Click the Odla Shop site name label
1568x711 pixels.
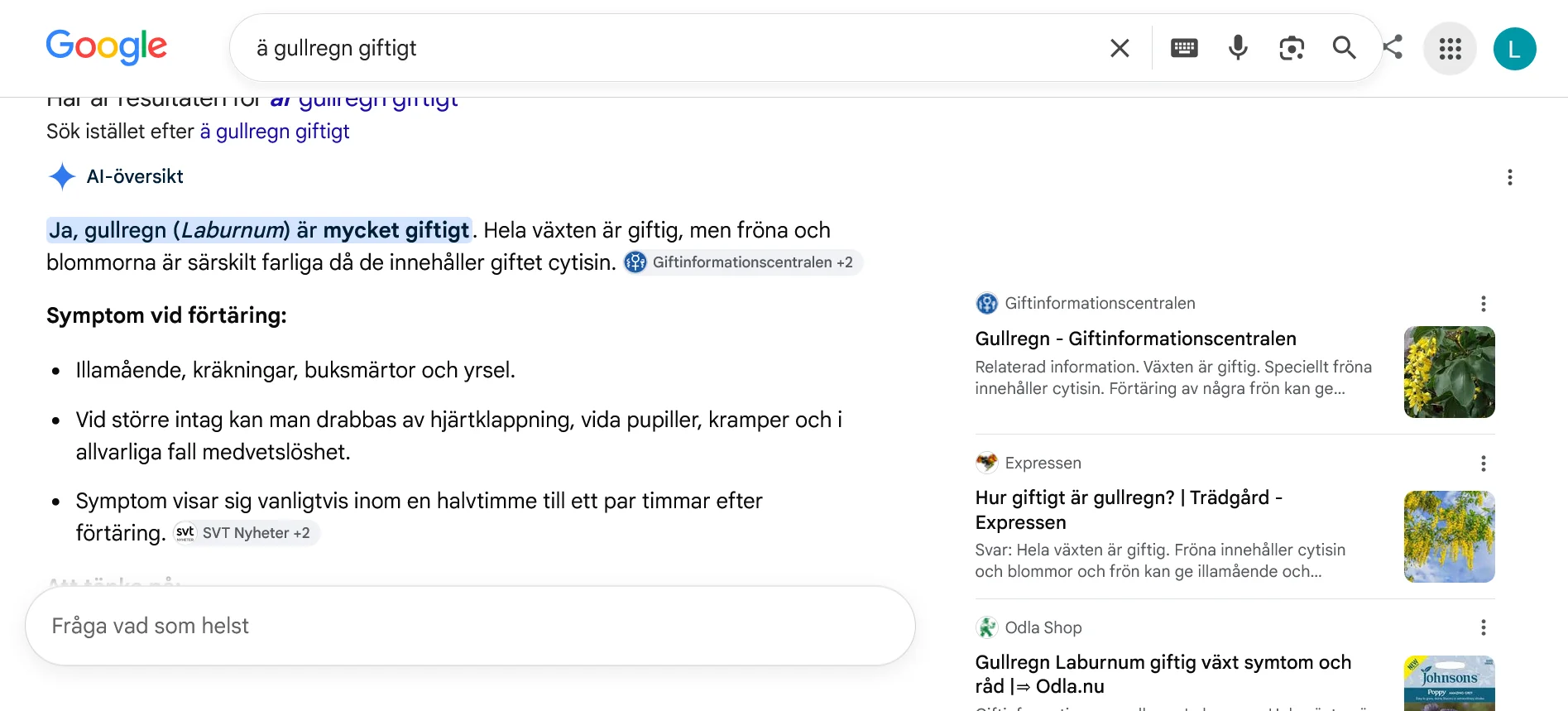[x=1043, y=627]
